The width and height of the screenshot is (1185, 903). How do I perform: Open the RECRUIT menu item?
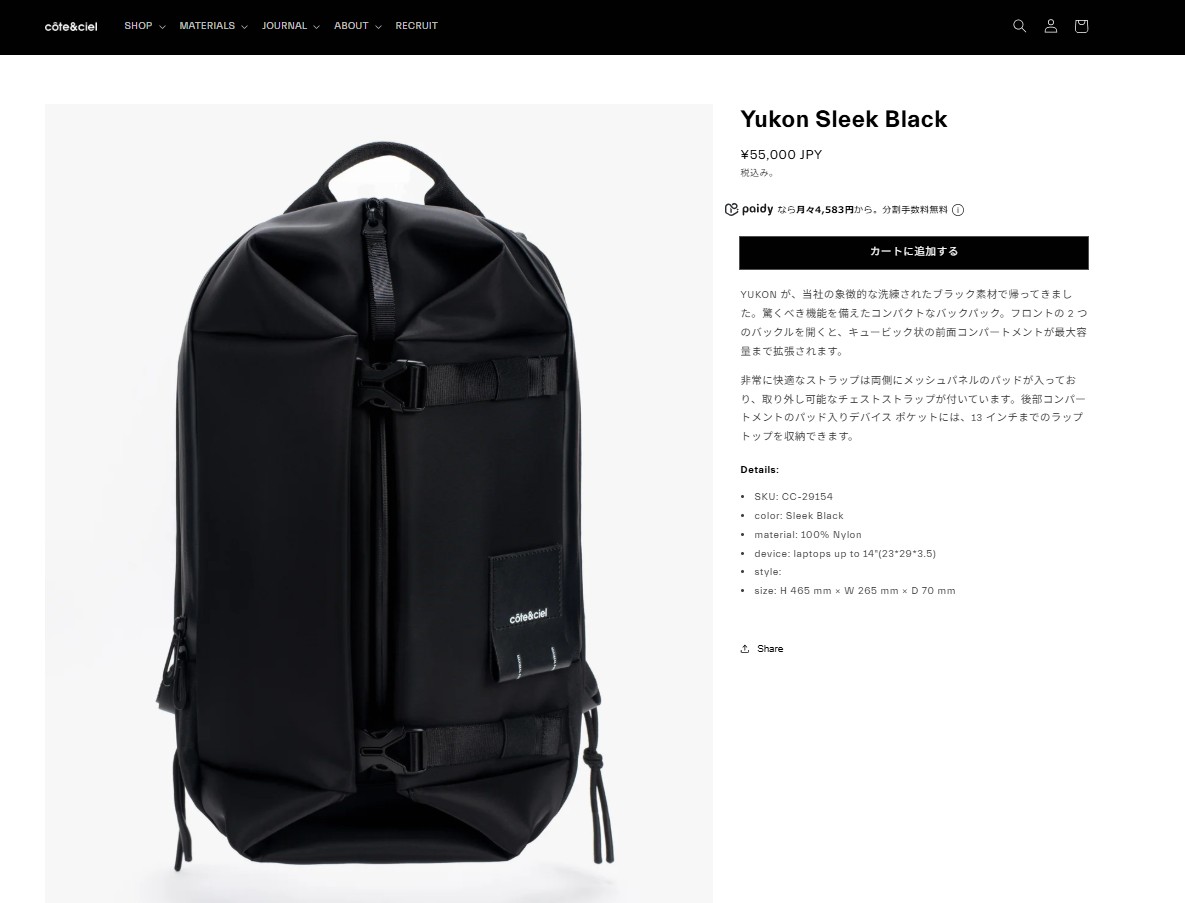416,26
